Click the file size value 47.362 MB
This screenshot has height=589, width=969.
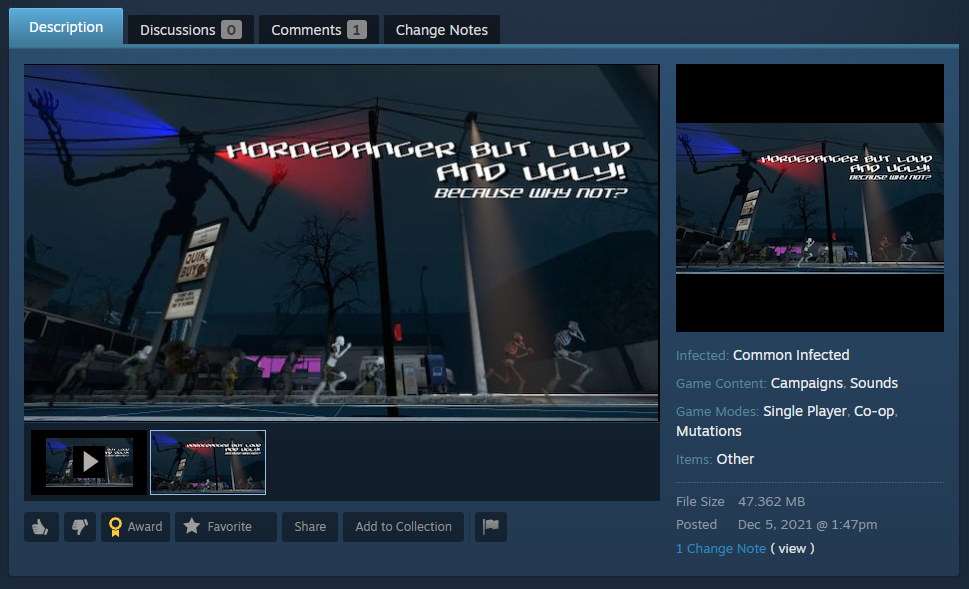click(x=771, y=501)
